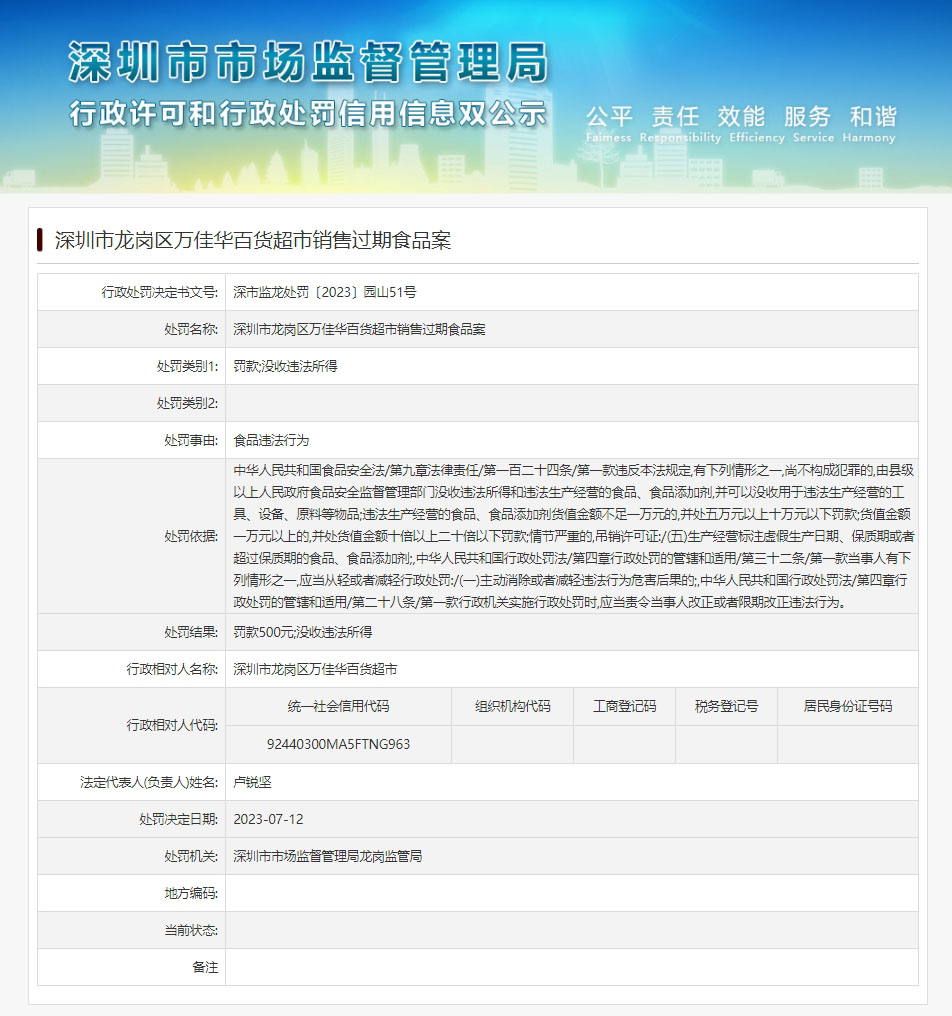
Task: Click the 责任 Responsibility slogan
Action: (x=680, y=124)
